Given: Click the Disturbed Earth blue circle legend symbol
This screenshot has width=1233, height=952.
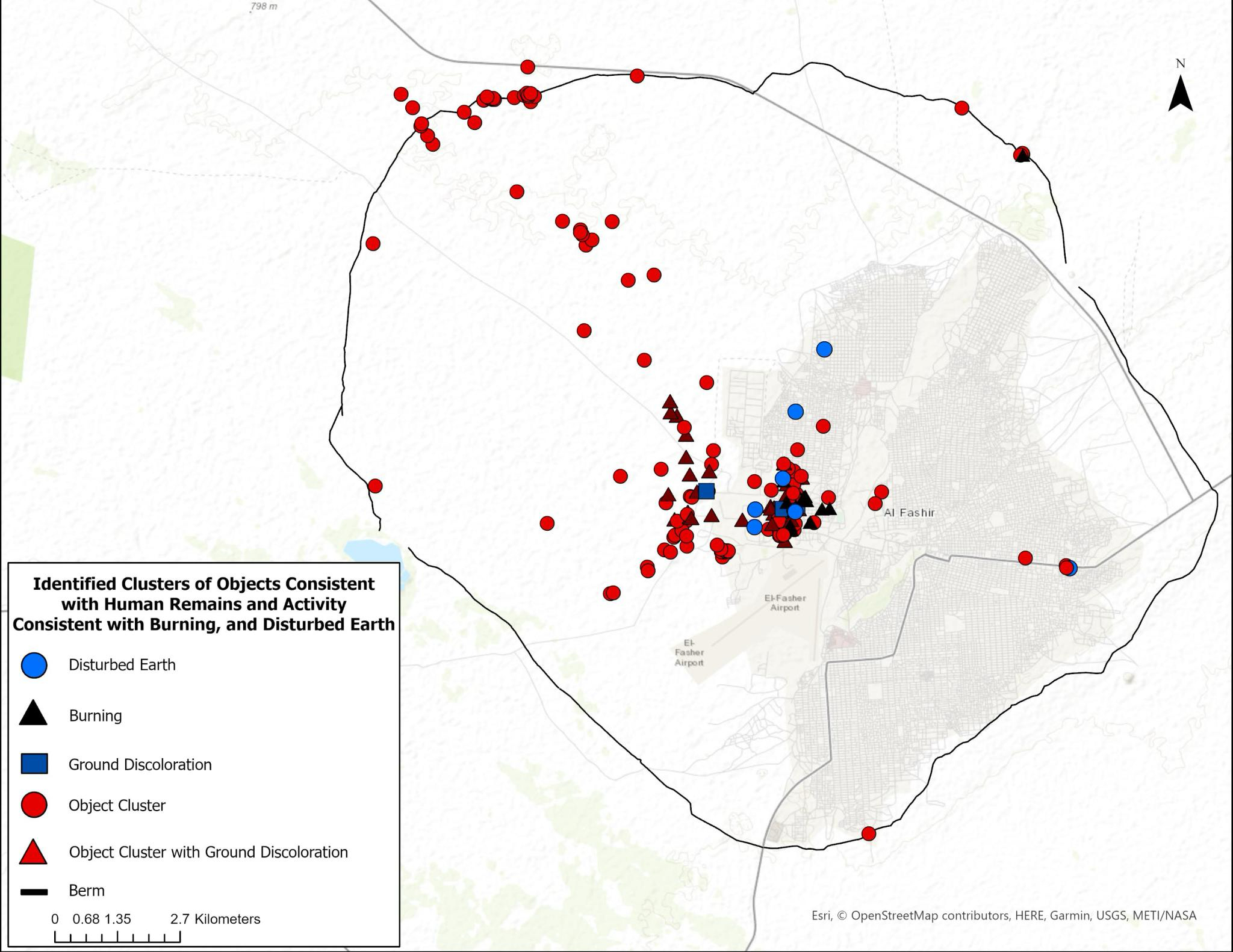Looking at the screenshot, I should [34, 665].
